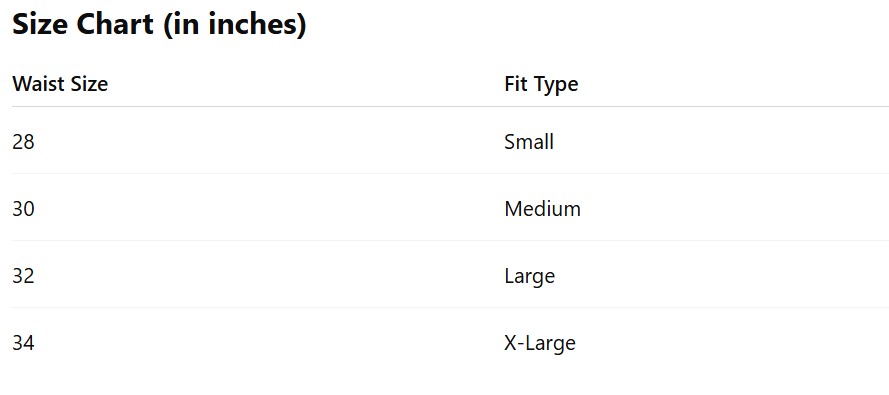Click the word "inches)" in the title
The height and width of the screenshot is (395, 889).
coord(257,26)
